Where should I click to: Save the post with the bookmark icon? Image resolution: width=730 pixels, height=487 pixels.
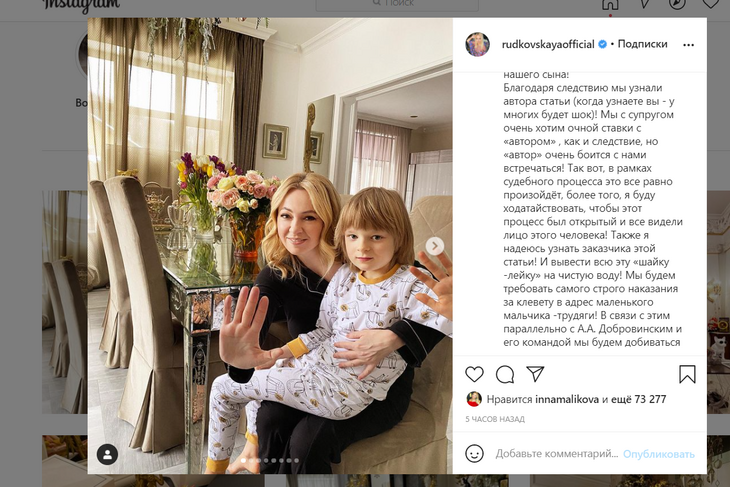pyautogui.click(x=687, y=374)
